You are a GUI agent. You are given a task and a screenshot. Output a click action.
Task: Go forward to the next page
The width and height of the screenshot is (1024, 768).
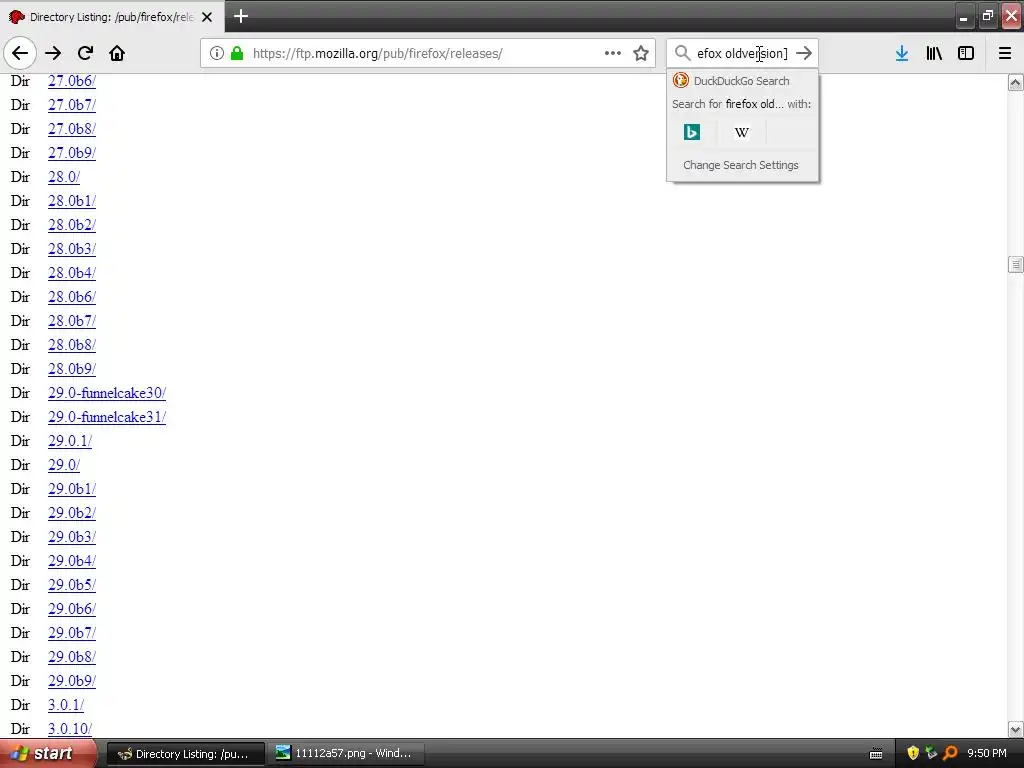point(53,53)
